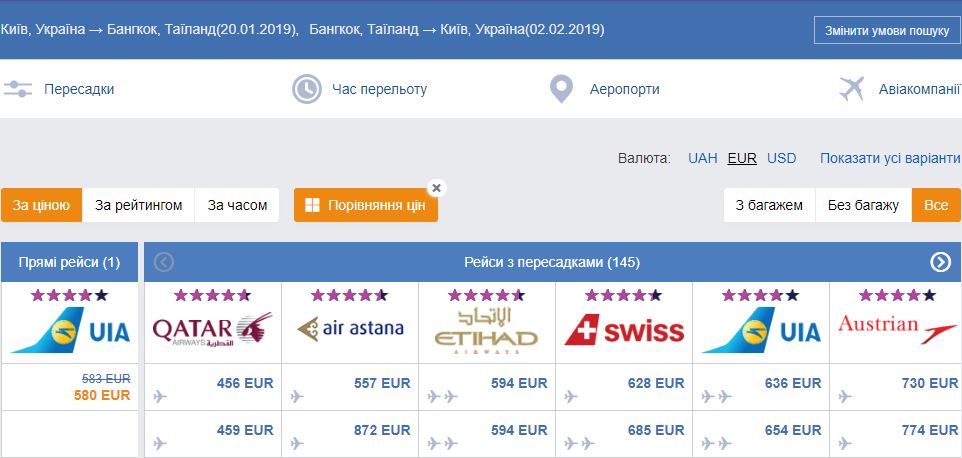This screenshot has width=962, height=458.
Task: Click Змінити умови пошуку button
Action: pos(887,31)
